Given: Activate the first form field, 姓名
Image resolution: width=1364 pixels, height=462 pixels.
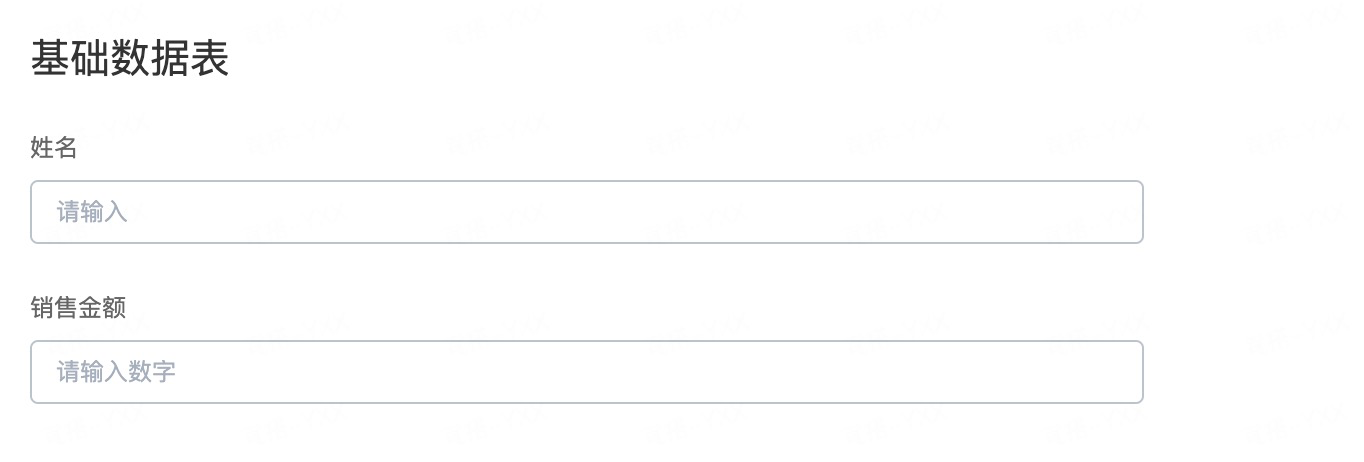Looking at the screenshot, I should pos(587,212).
